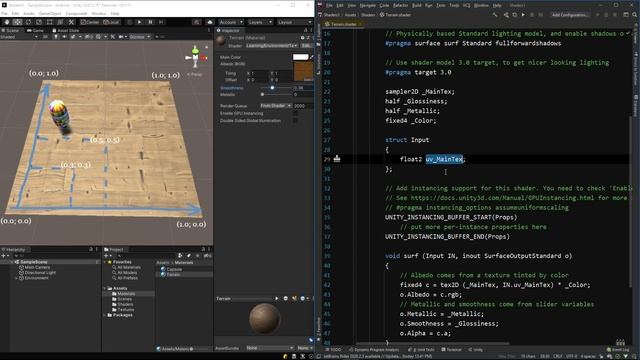Click All Materials saved search
This screenshot has height=360, width=640.
click(x=129, y=267)
